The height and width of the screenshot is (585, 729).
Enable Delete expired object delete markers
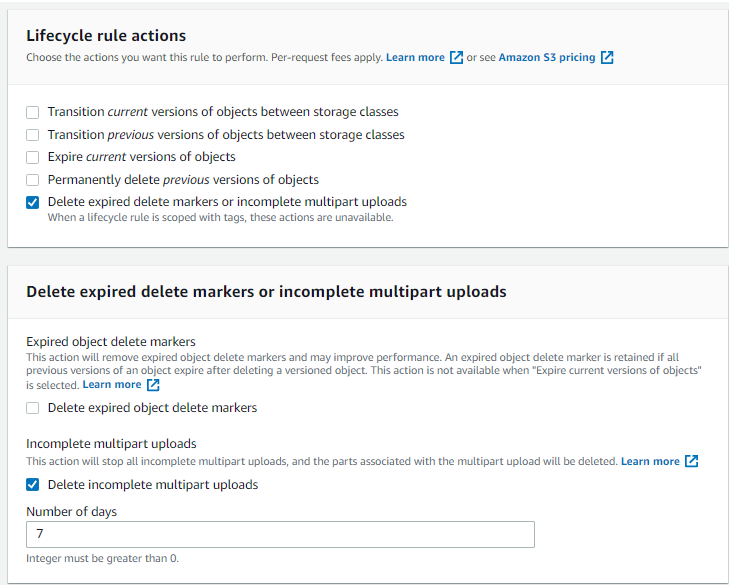click(33, 408)
